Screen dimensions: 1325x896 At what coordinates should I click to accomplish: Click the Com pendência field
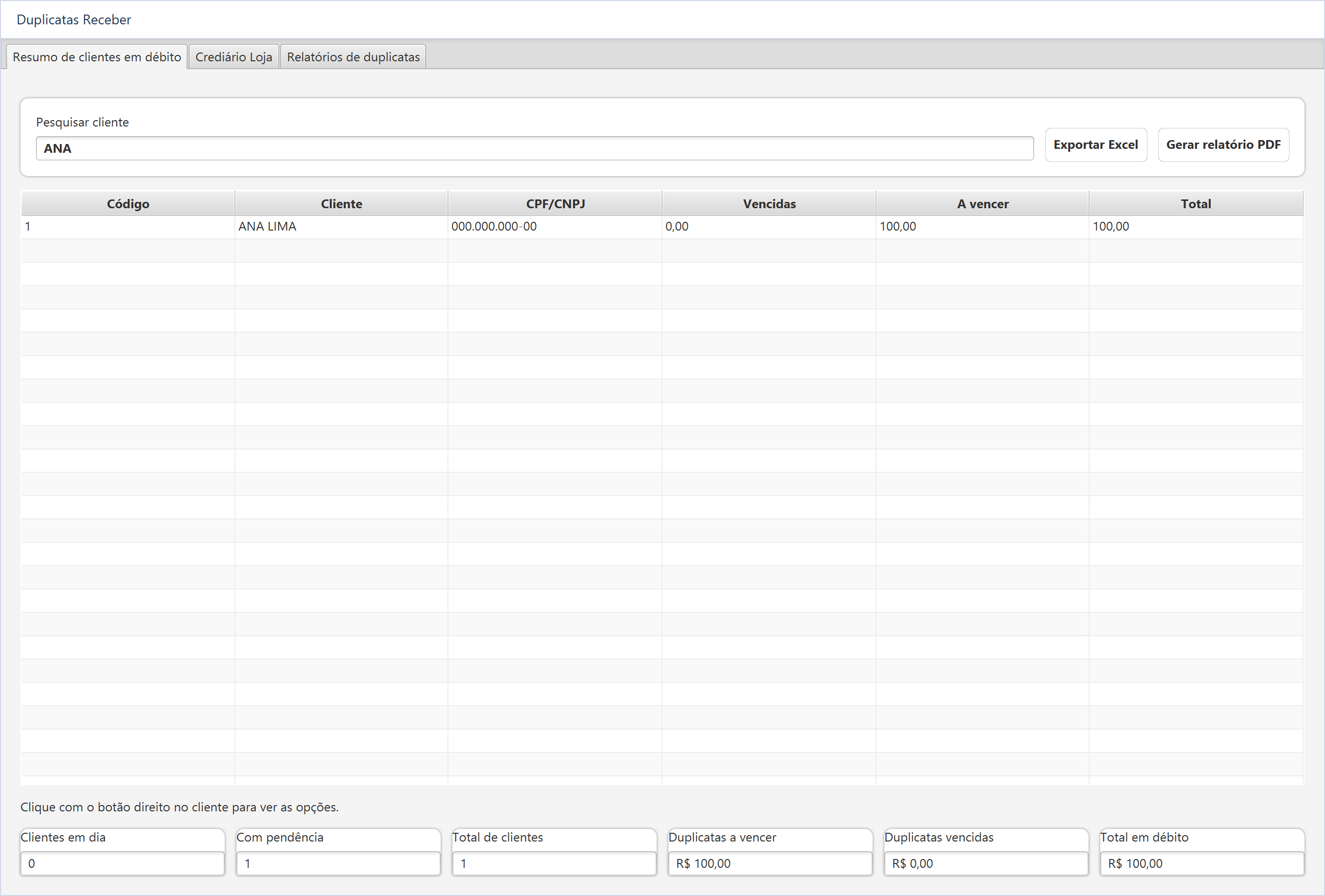[338, 863]
